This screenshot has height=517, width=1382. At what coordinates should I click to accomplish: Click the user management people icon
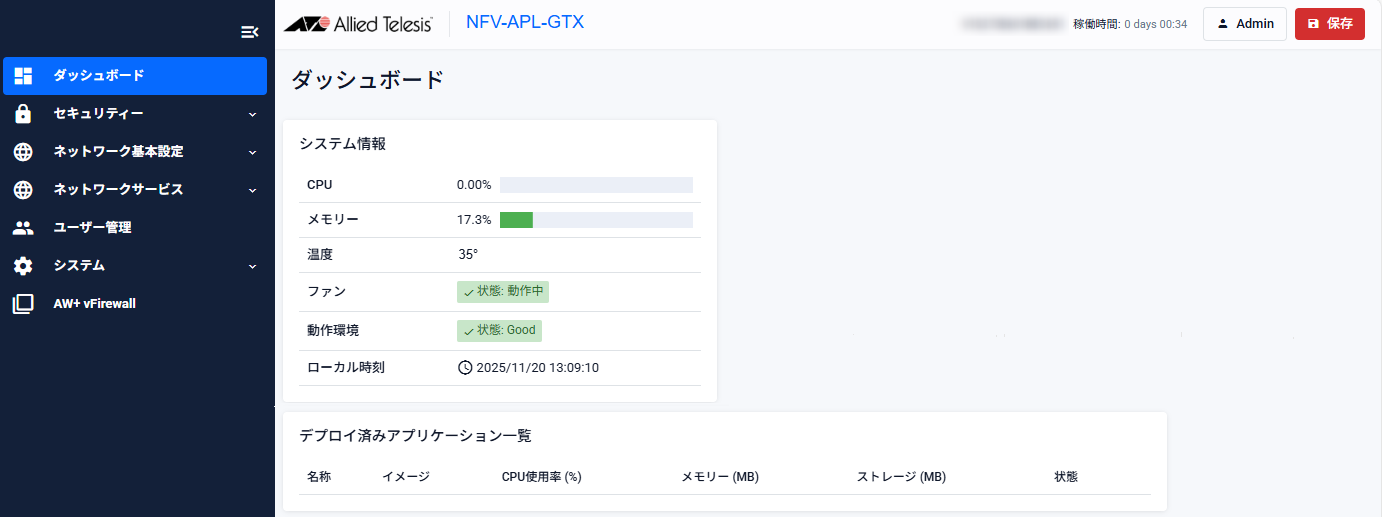23,228
